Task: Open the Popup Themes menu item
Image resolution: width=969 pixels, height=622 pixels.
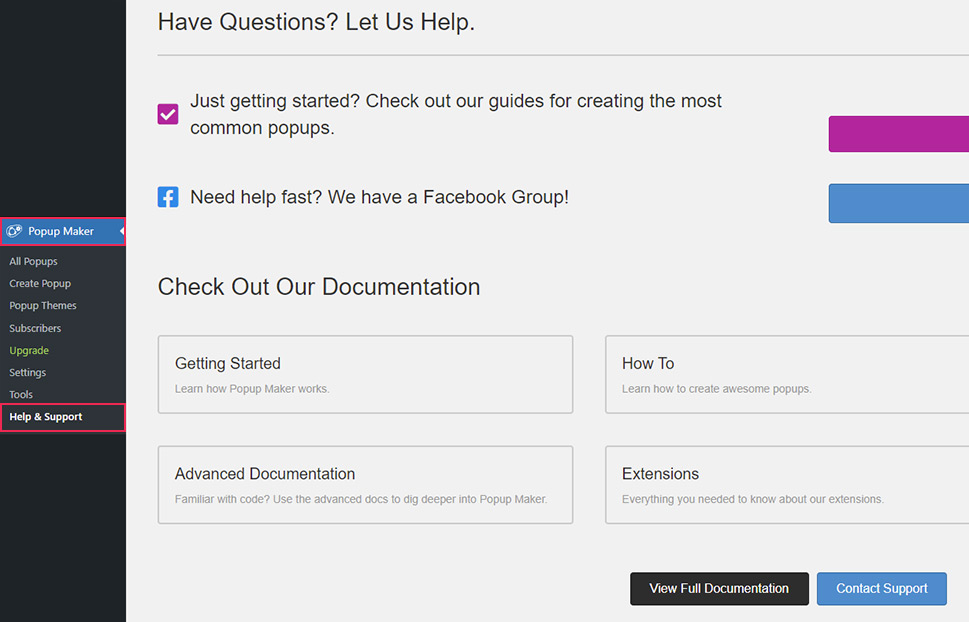Action: click(x=42, y=305)
